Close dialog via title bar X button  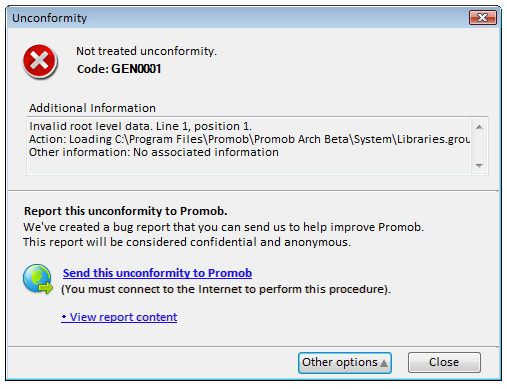pyautogui.click(x=483, y=17)
